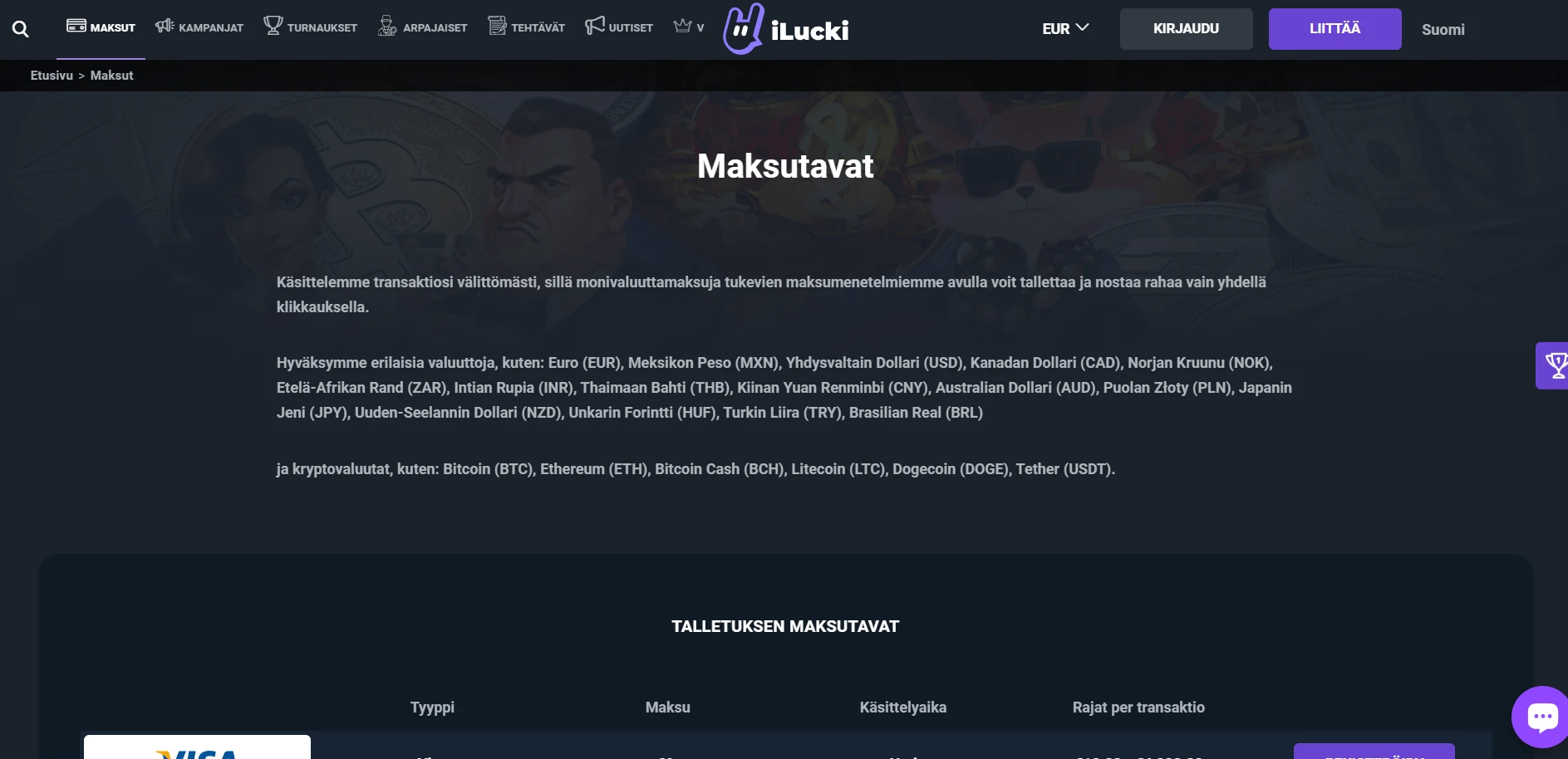Open the live chat bubble
Screen dimensions: 1568x759
(1541, 717)
